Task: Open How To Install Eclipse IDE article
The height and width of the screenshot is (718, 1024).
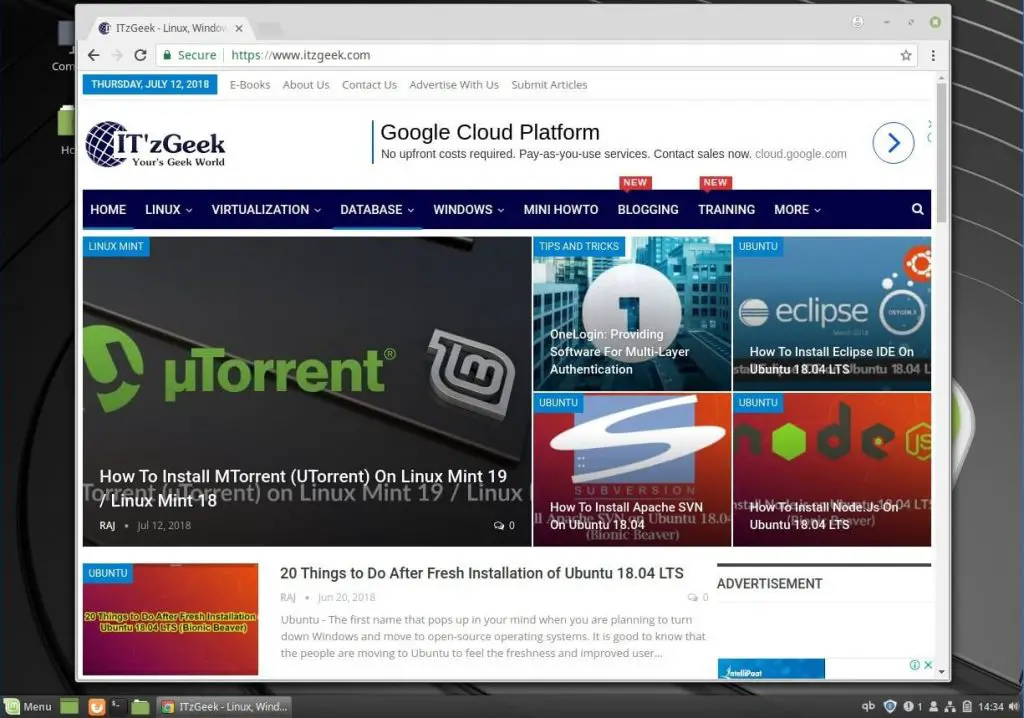Action: point(831,360)
